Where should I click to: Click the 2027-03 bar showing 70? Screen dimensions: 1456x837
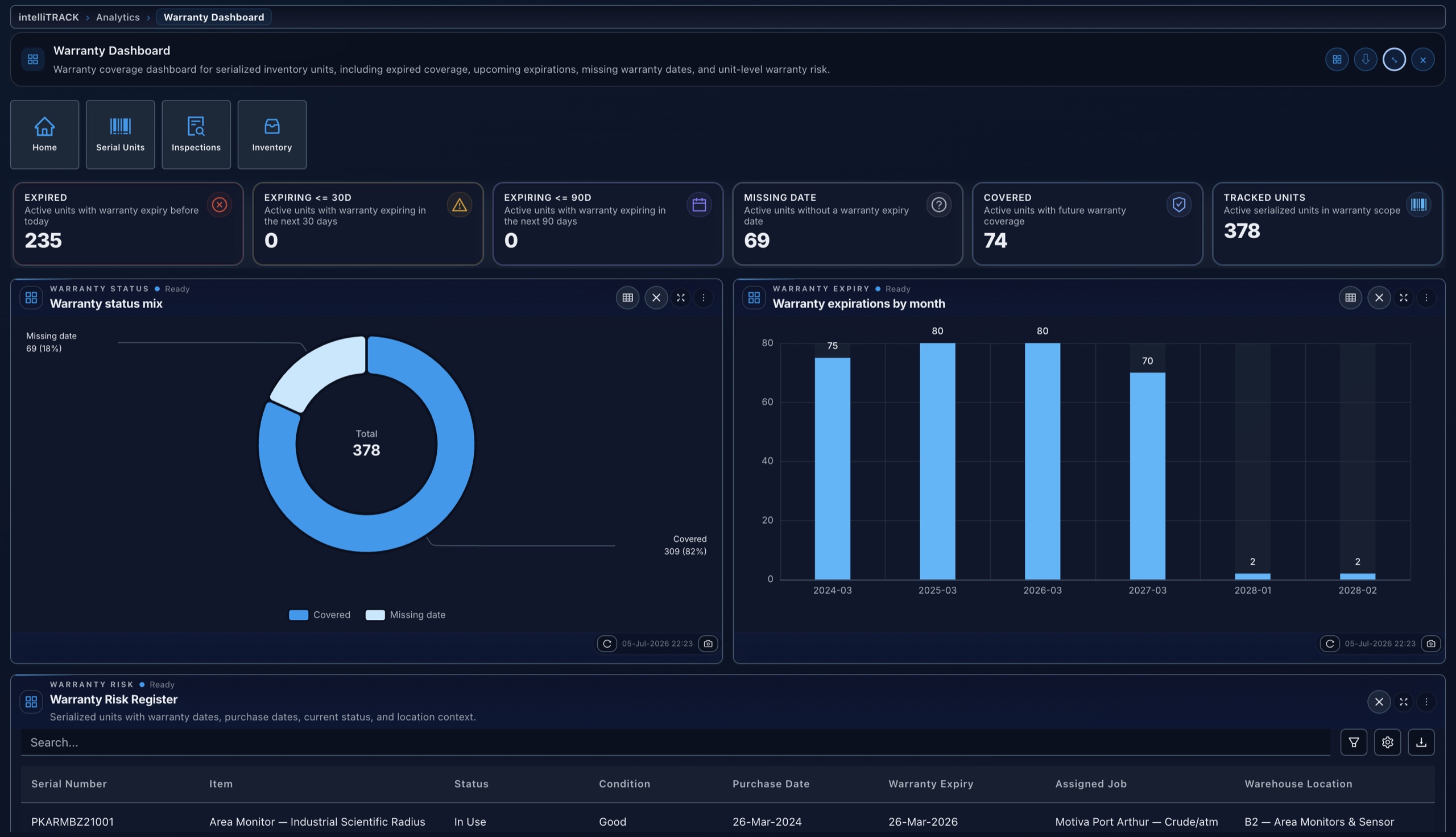[x=1147, y=476]
